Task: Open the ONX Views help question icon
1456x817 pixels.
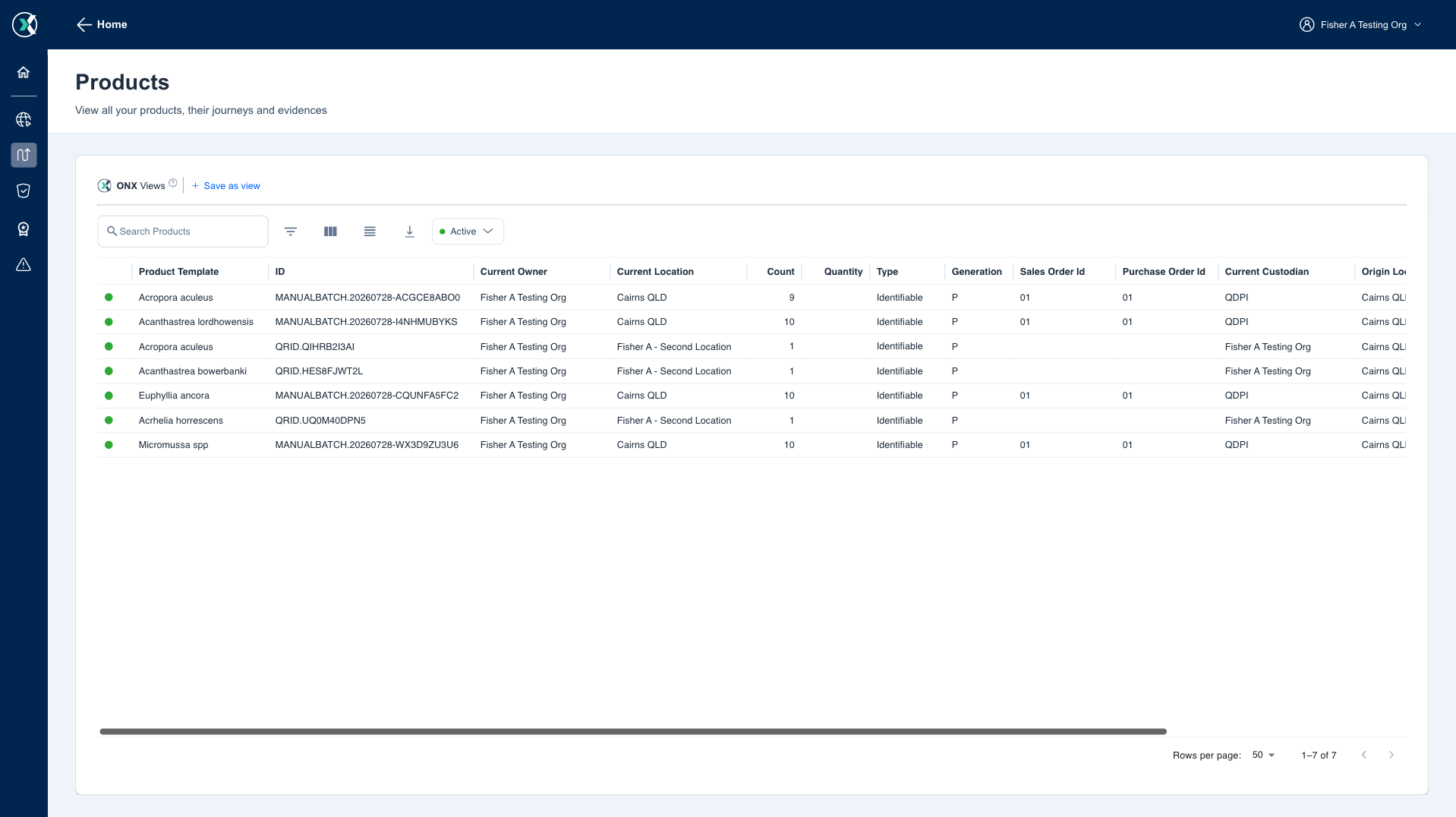Action: pyautogui.click(x=173, y=183)
